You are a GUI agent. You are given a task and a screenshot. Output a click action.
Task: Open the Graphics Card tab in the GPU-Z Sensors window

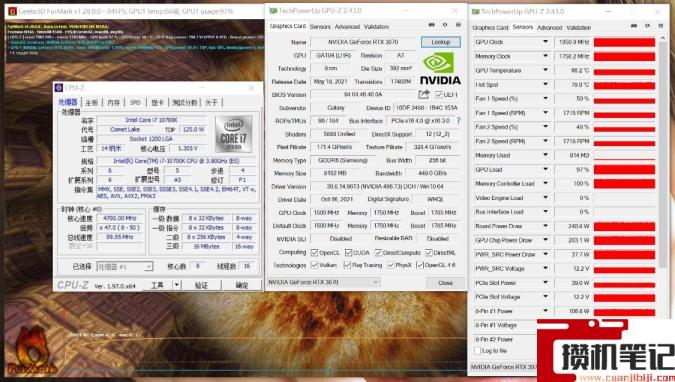click(490, 28)
